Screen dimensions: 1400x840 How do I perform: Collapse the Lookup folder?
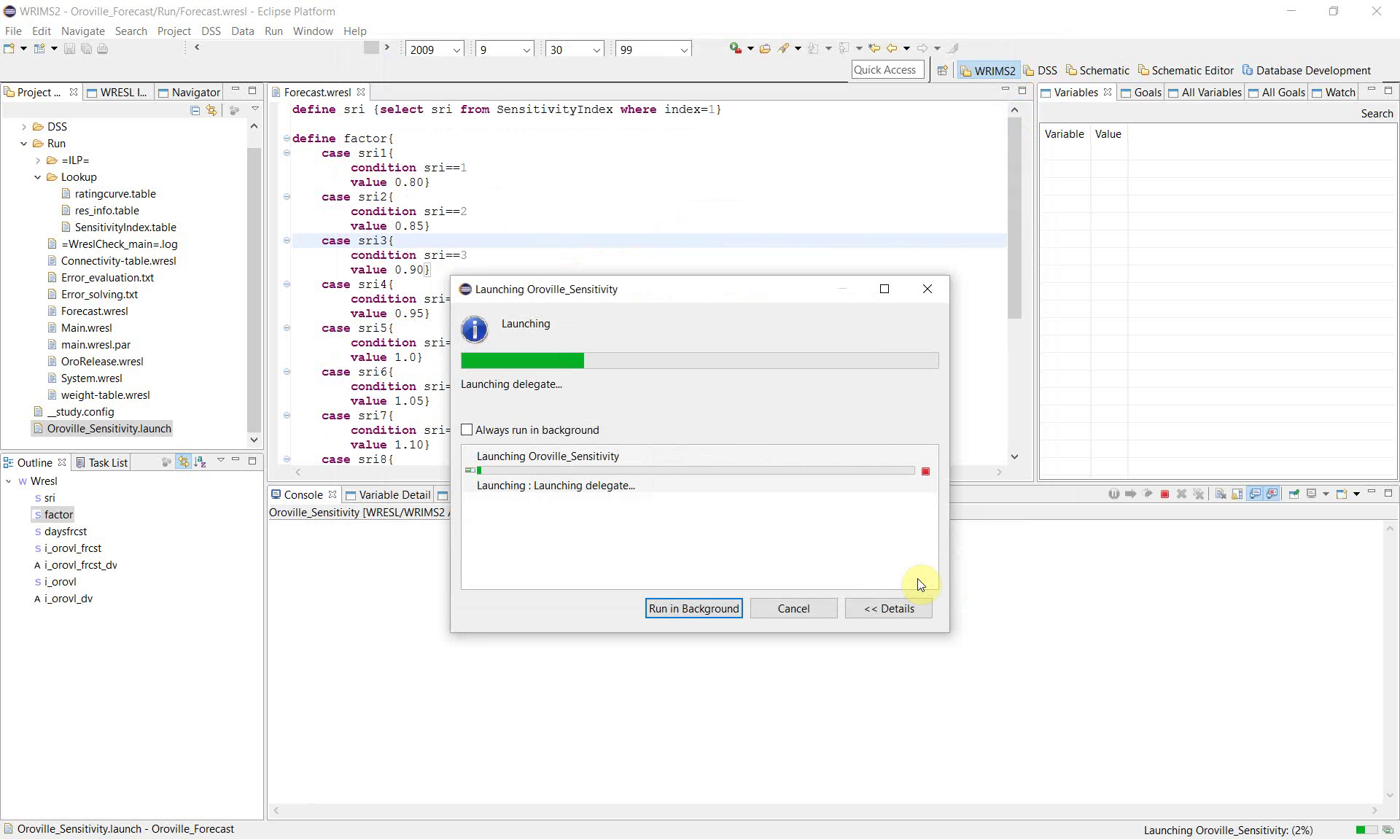38,177
